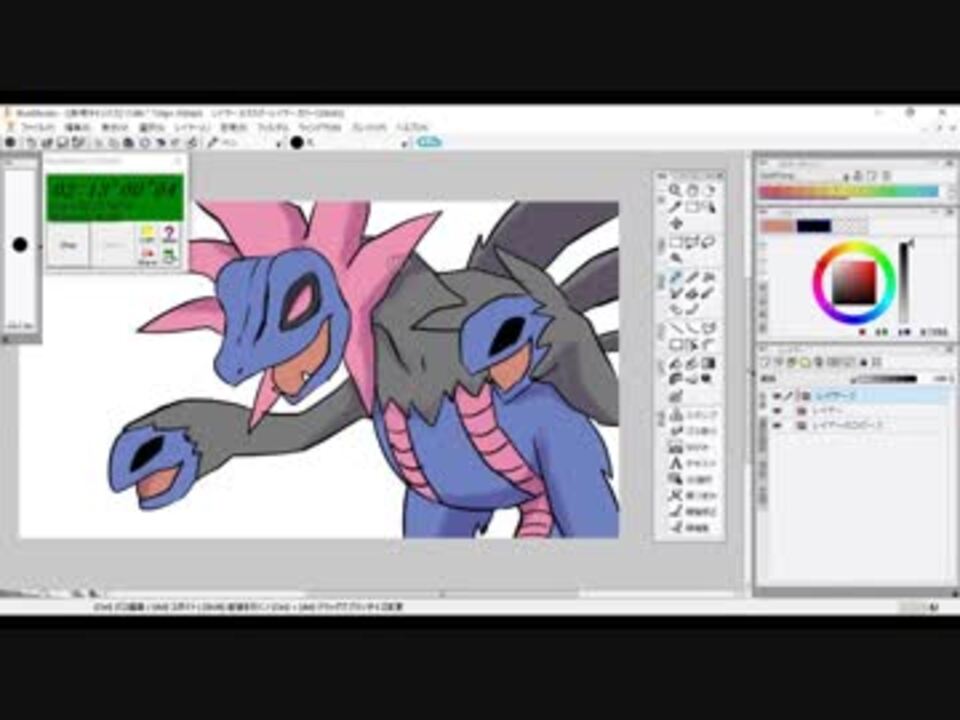This screenshot has height=720, width=960.
Task: Click the disabled middle button in timer window
Action: [x=111, y=245]
